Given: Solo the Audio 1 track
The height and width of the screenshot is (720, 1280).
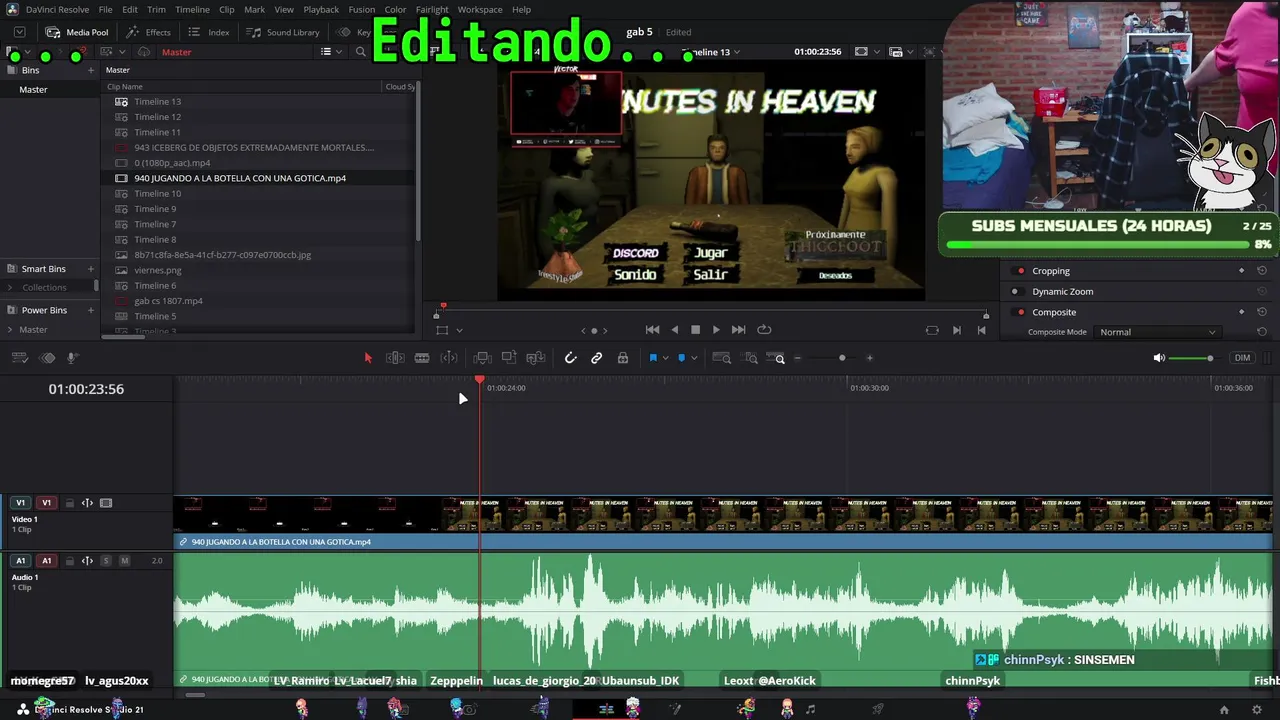Looking at the screenshot, I should (106, 561).
